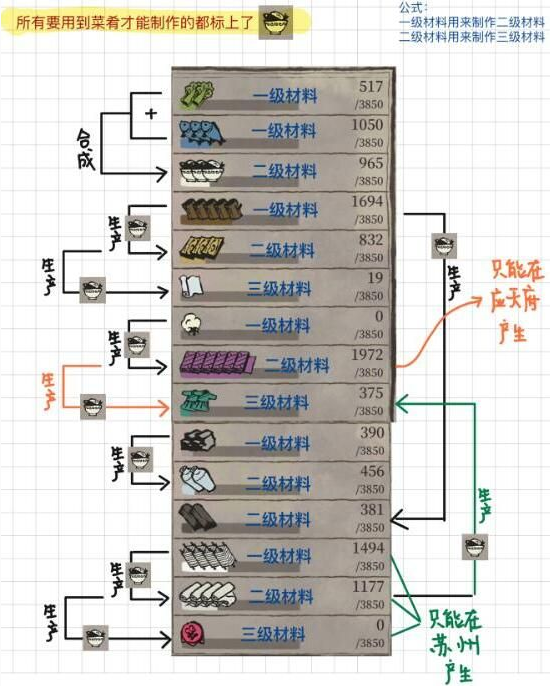Click the green vegetable icon in the first row

197,95
